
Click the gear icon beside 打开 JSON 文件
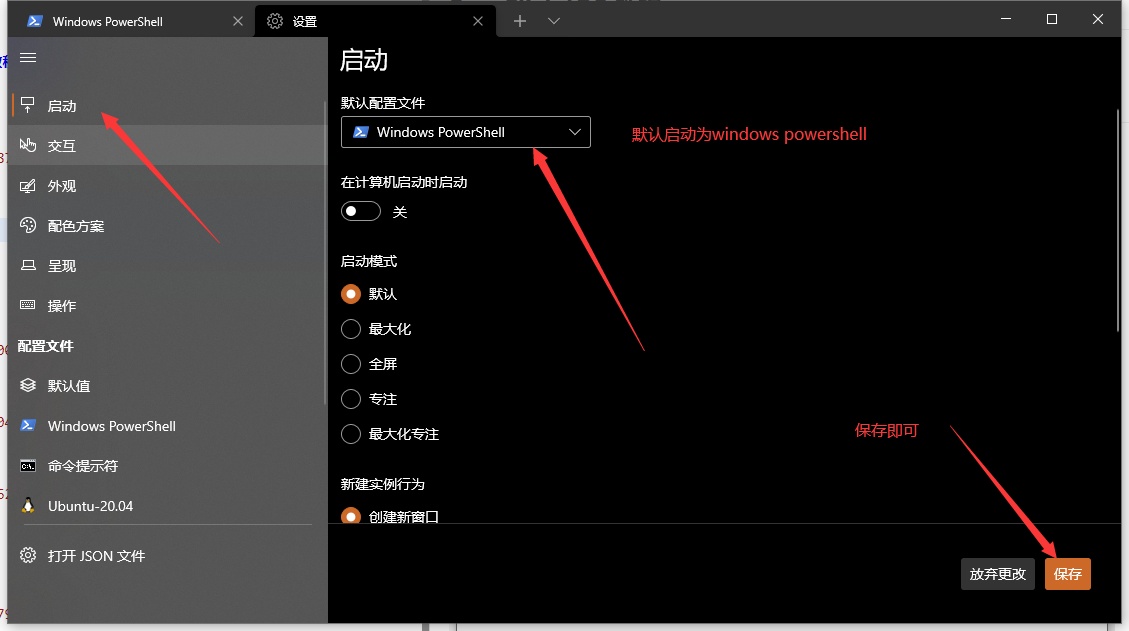(x=28, y=555)
